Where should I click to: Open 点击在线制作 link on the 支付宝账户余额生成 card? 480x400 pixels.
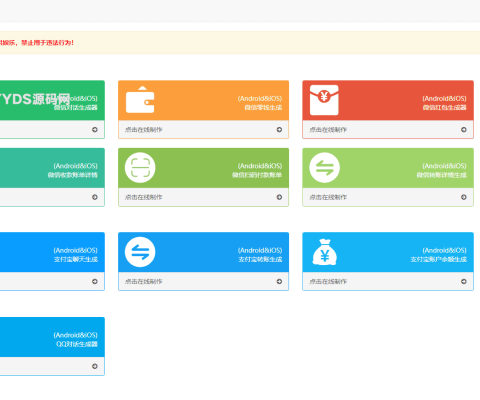tap(328, 282)
